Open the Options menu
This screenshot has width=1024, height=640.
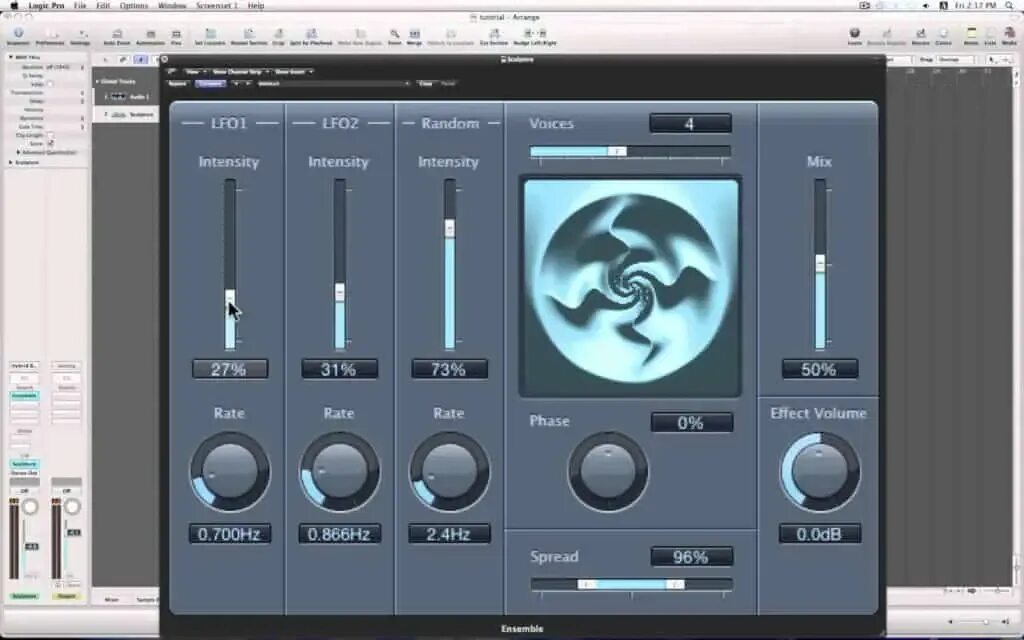click(133, 5)
